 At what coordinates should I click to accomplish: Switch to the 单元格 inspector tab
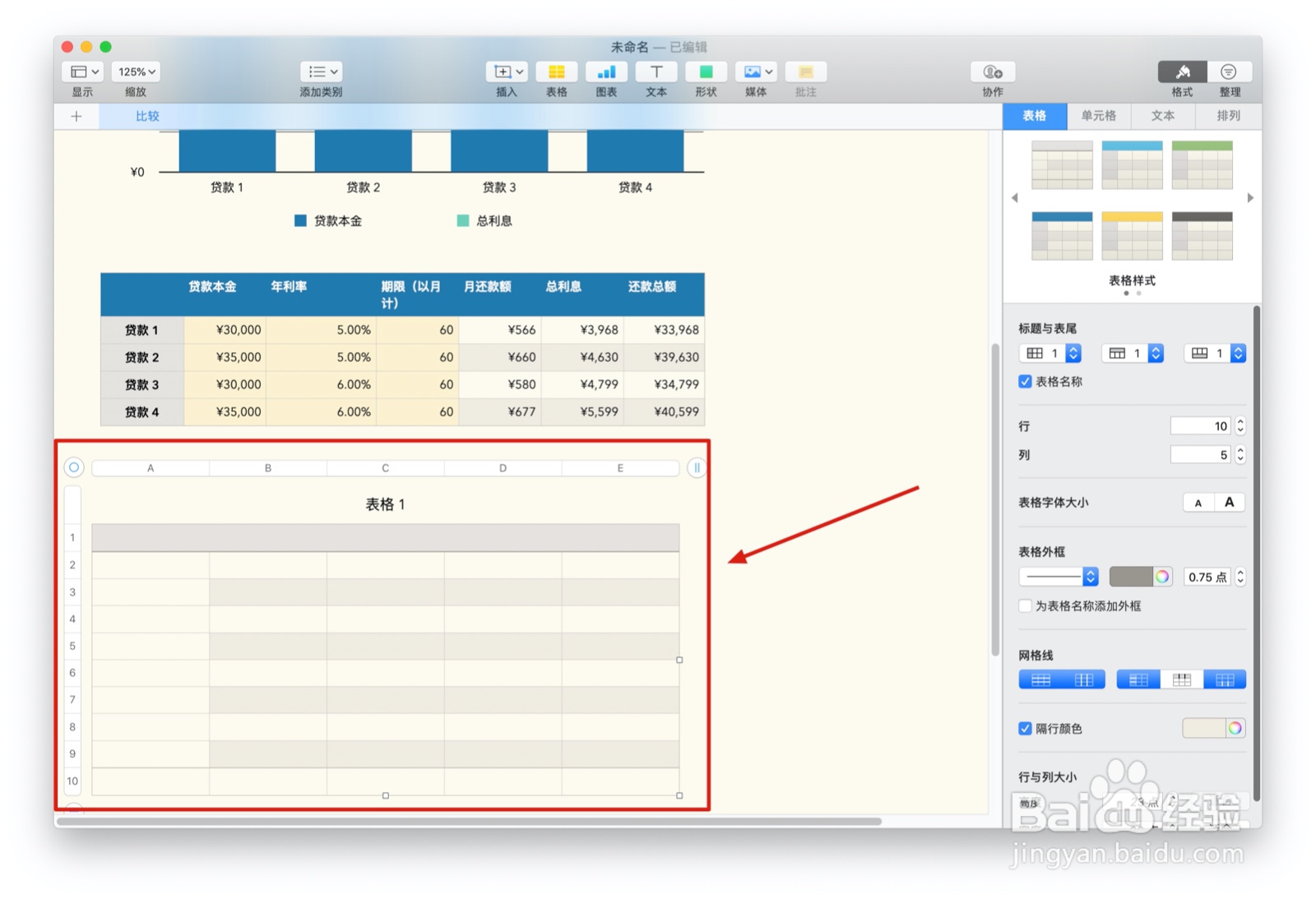(1099, 116)
